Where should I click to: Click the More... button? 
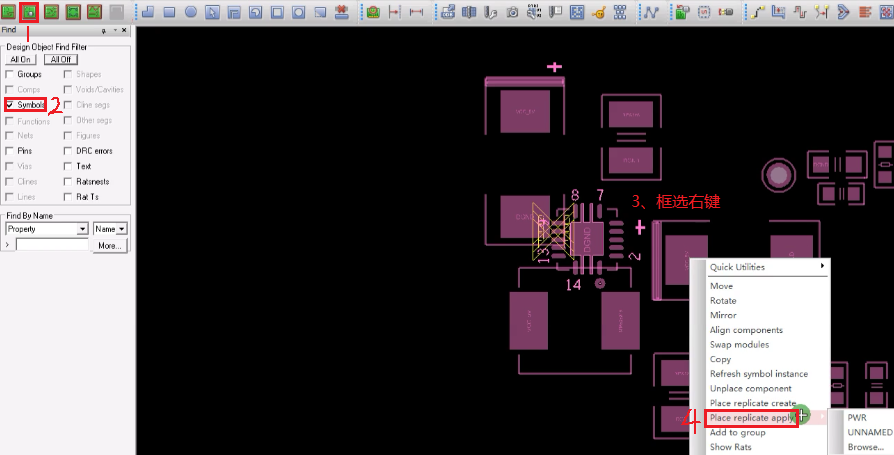pos(109,245)
